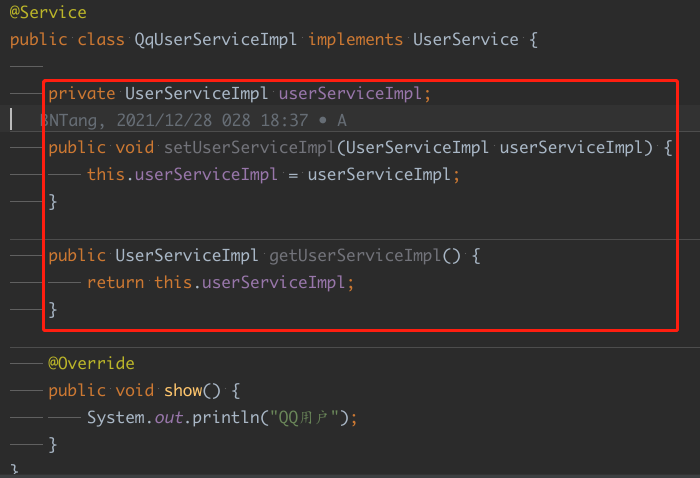700x478 pixels.
Task: Click System in the println statement
Action: pos(116,417)
